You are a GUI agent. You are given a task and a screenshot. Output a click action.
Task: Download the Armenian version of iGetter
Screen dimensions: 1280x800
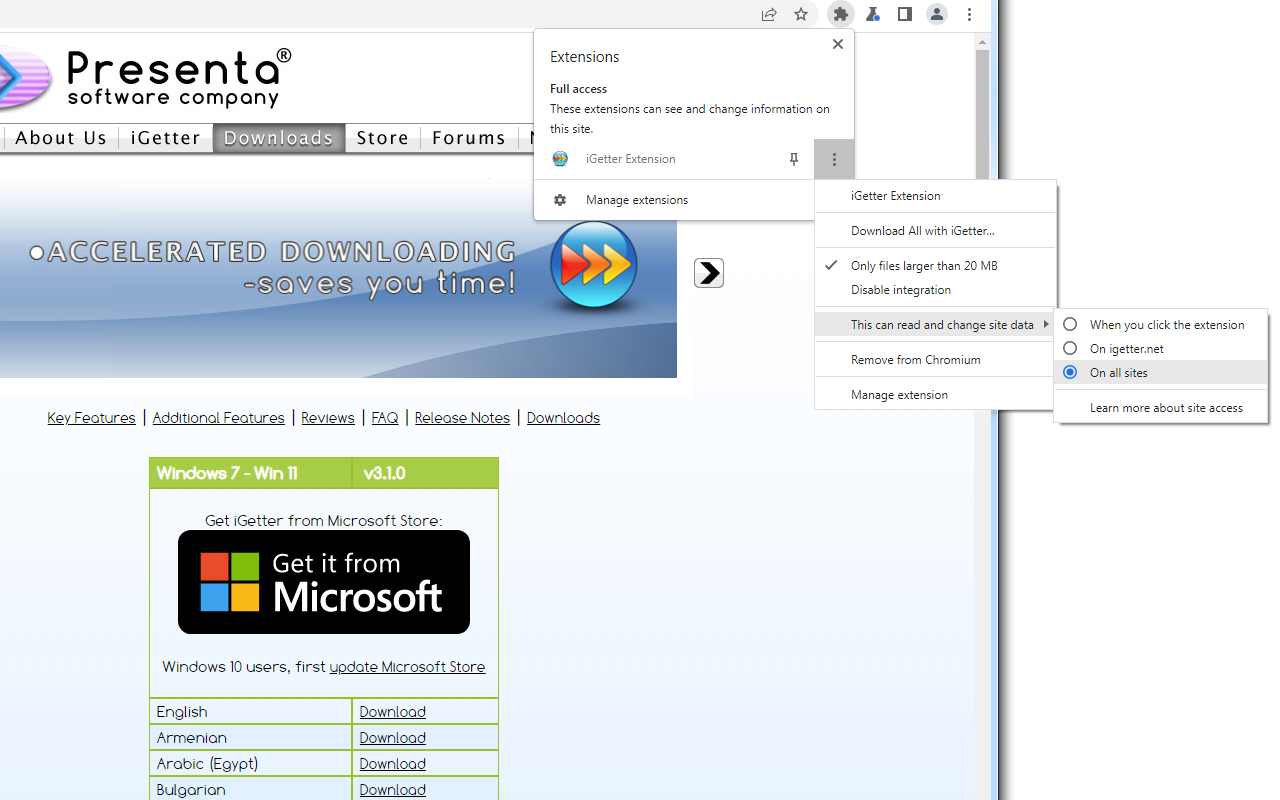click(392, 737)
